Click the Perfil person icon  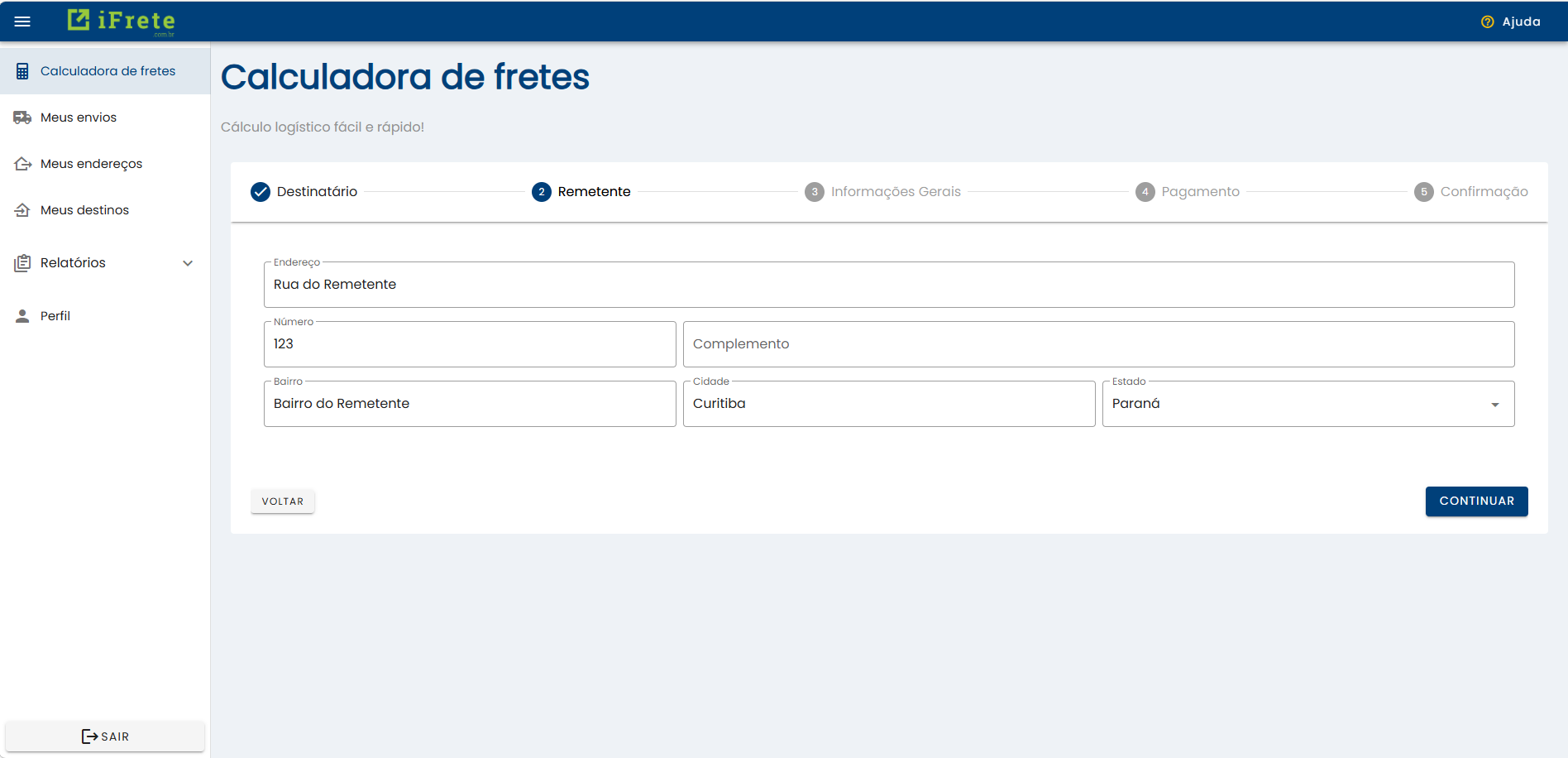[22, 315]
